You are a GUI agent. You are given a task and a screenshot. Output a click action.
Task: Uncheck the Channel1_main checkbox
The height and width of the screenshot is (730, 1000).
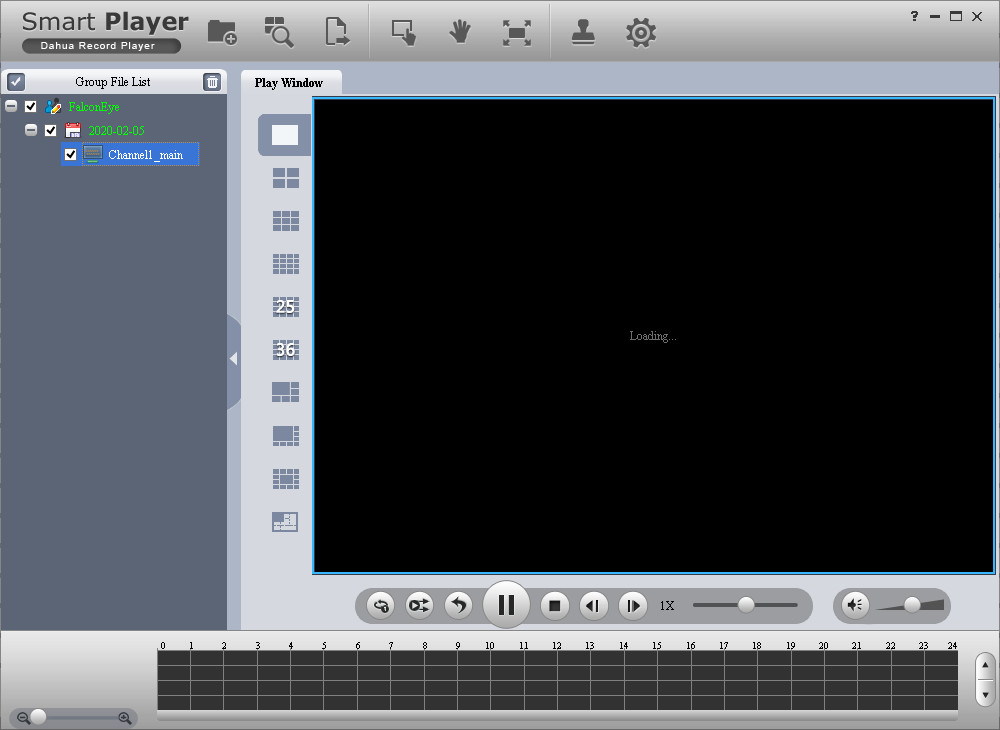click(x=70, y=154)
